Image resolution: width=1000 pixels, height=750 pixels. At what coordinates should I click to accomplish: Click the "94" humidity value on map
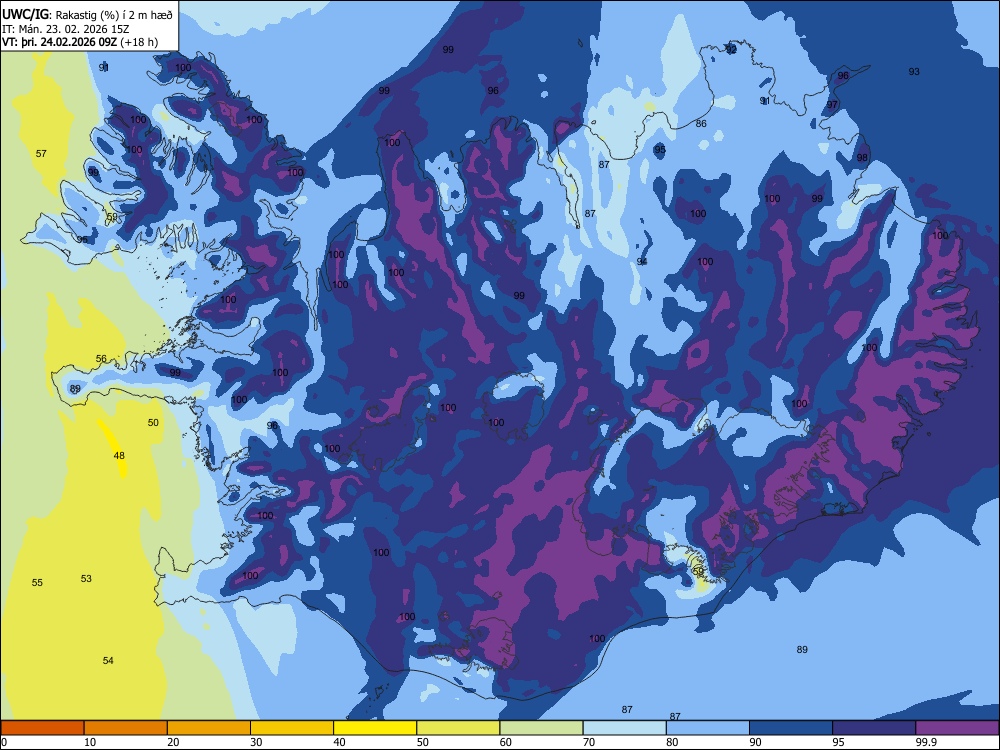[x=642, y=261]
